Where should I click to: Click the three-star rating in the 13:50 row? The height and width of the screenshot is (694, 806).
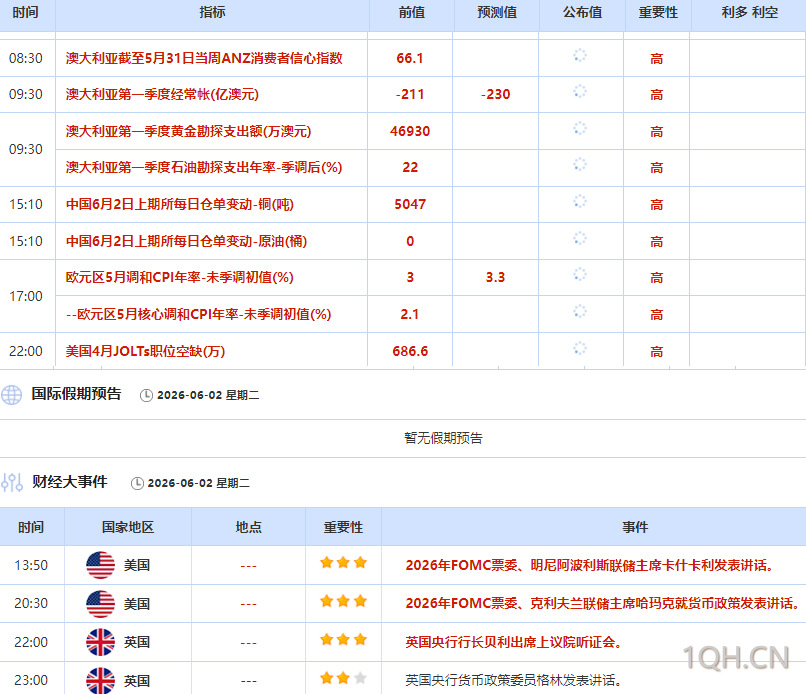click(x=343, y=562)
